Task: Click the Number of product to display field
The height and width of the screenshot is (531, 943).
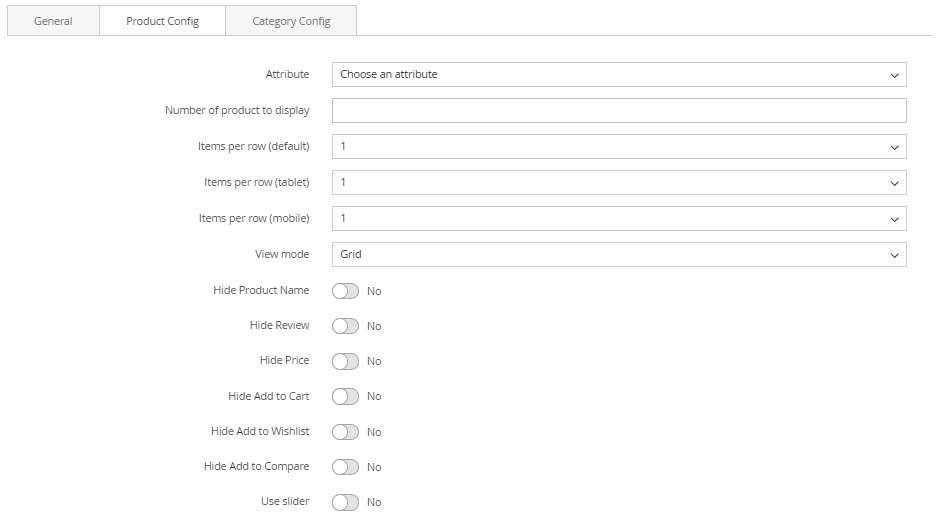Action: tap(618, 110)
